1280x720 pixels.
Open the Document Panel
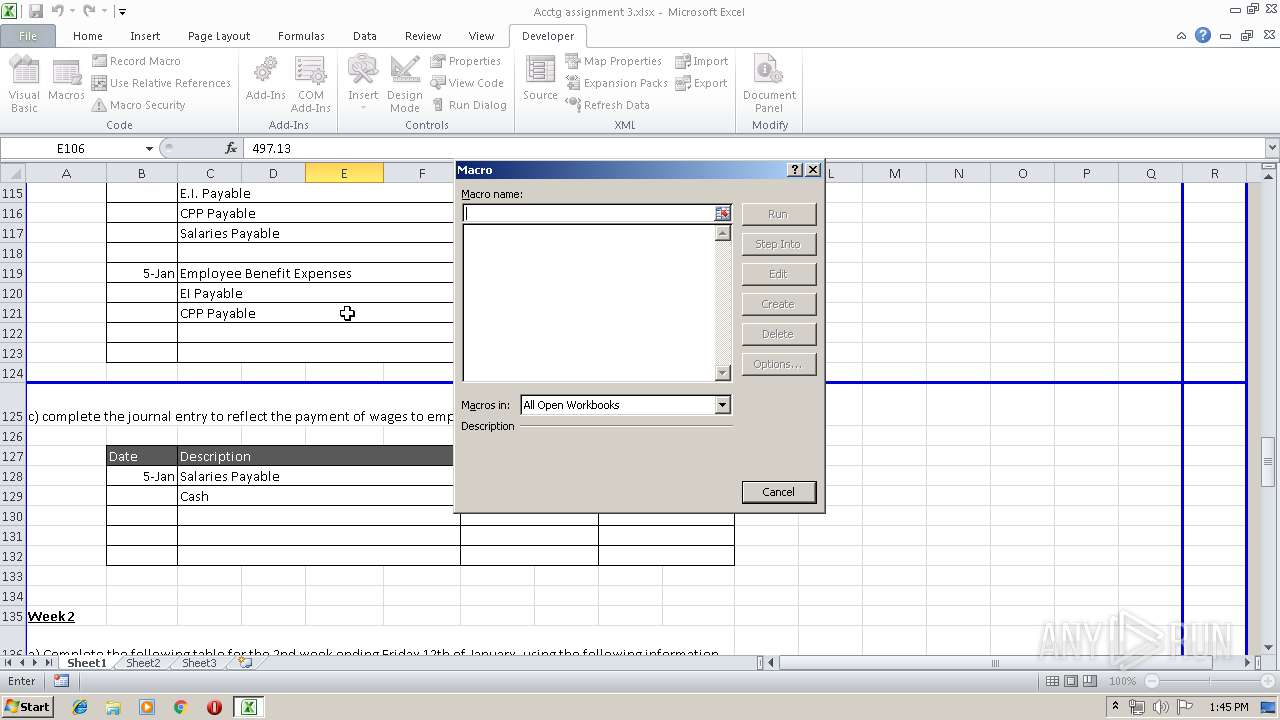(769, 84)
